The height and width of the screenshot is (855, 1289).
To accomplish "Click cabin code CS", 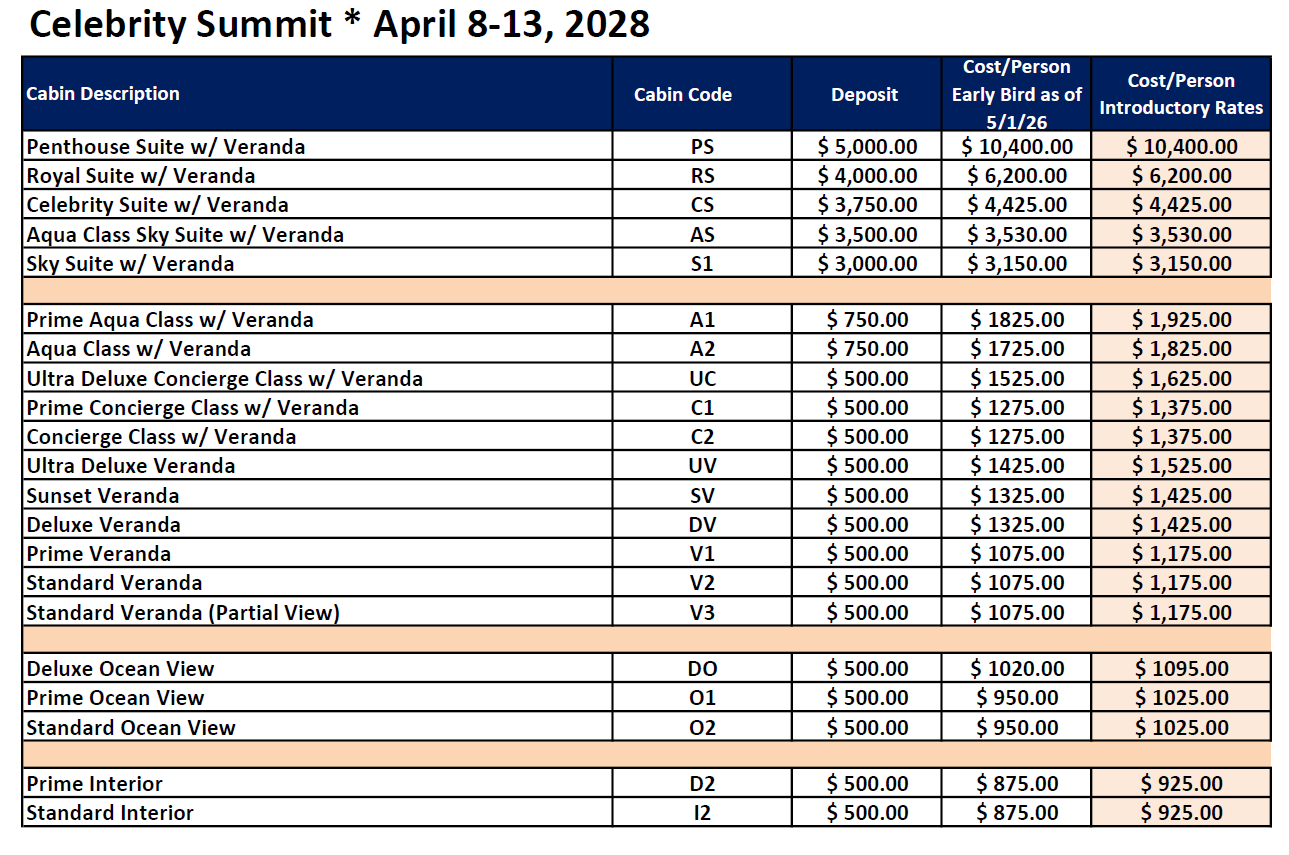I will (702, 205).
